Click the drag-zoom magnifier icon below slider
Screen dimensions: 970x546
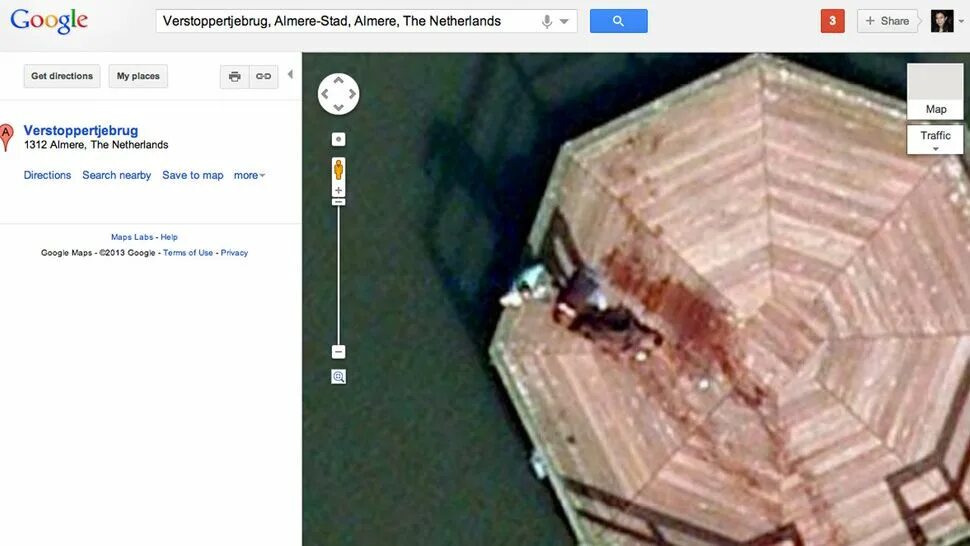tap(338, 377)
